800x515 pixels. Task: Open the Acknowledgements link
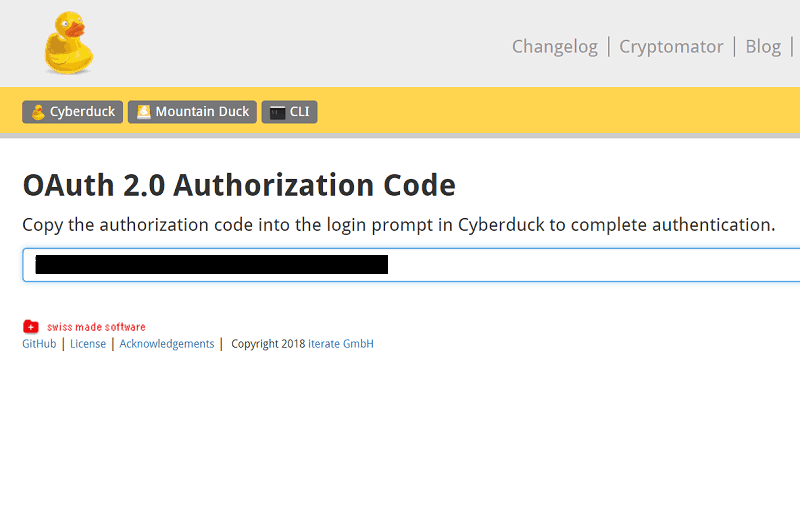pos(167,344)
